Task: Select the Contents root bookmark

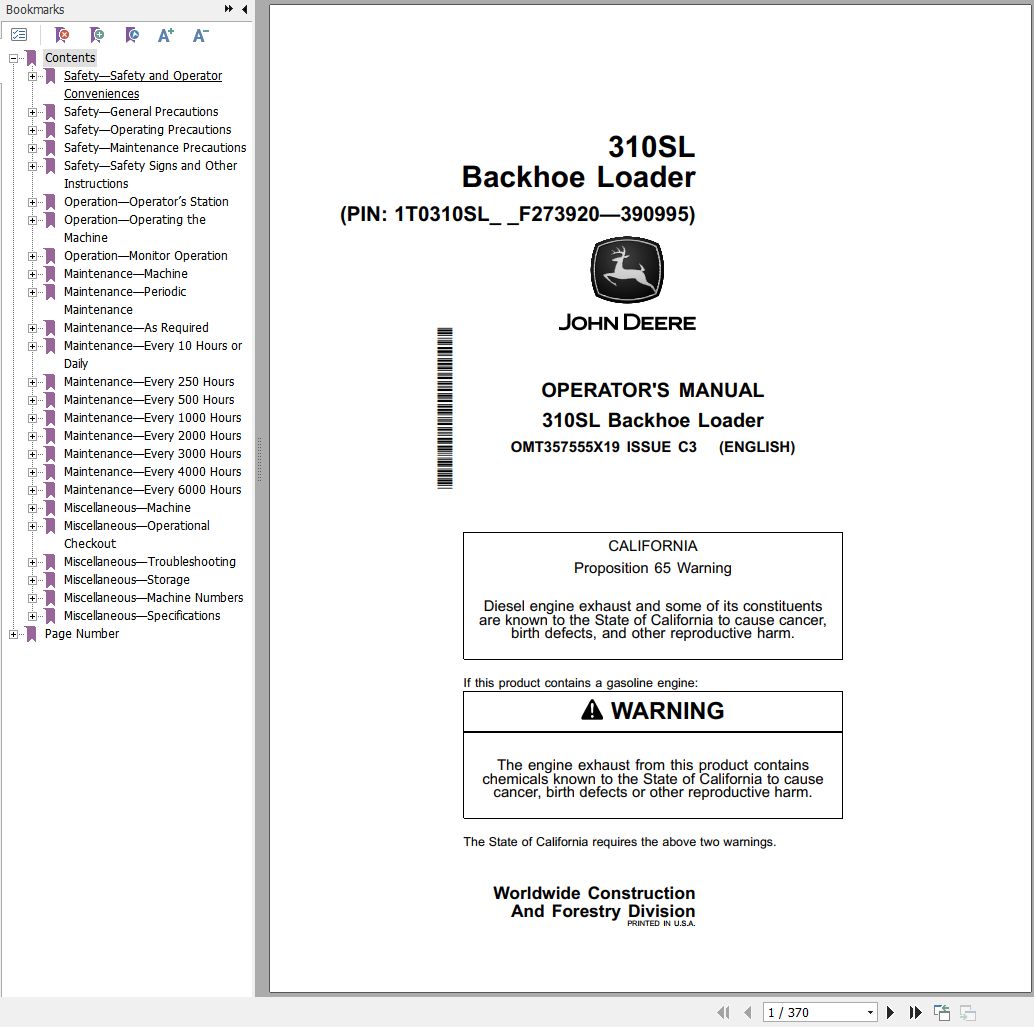Action: 69,57
